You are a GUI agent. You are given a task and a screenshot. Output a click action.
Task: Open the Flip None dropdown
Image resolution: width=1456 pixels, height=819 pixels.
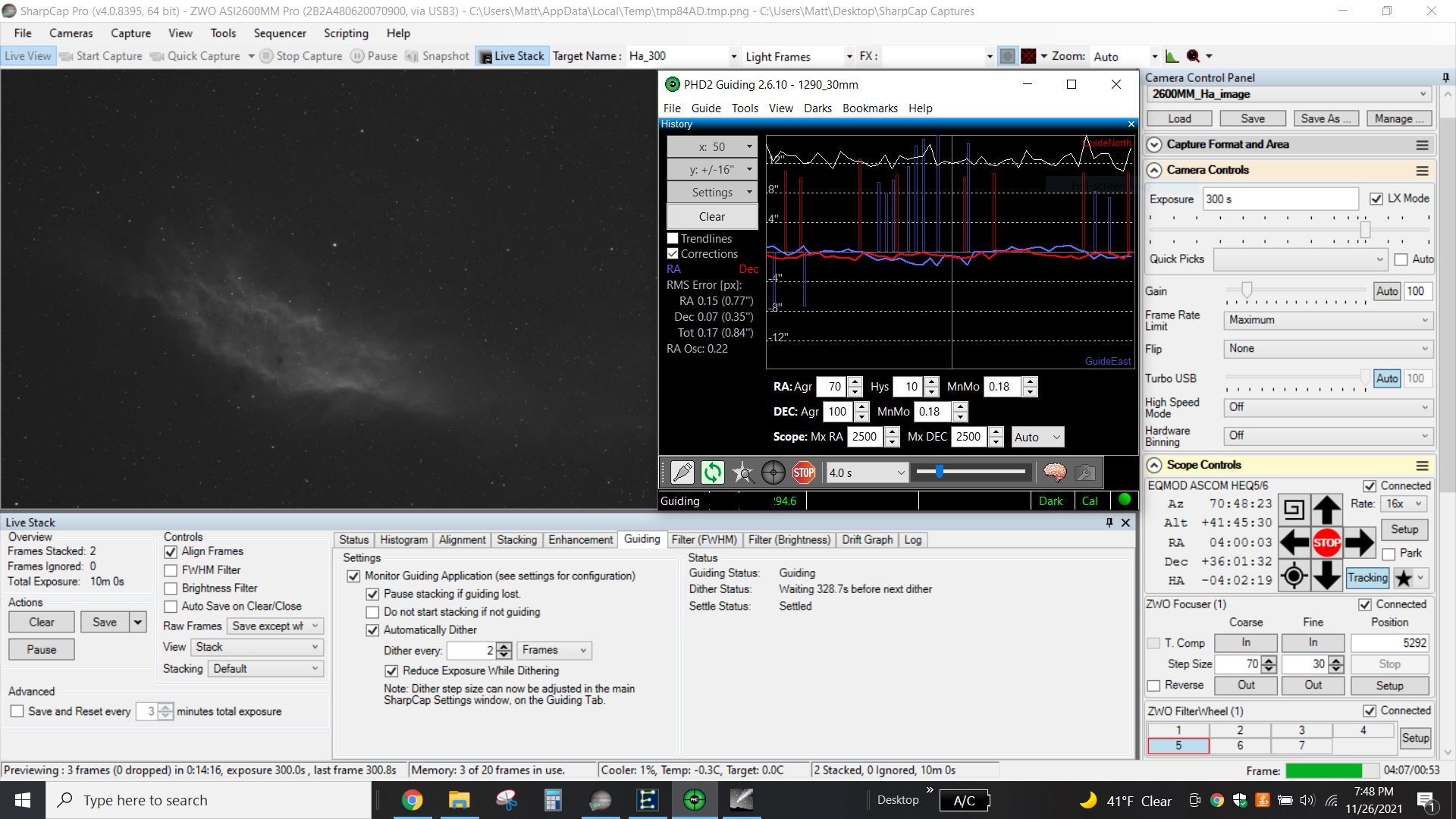click(x=1328, y=349)
